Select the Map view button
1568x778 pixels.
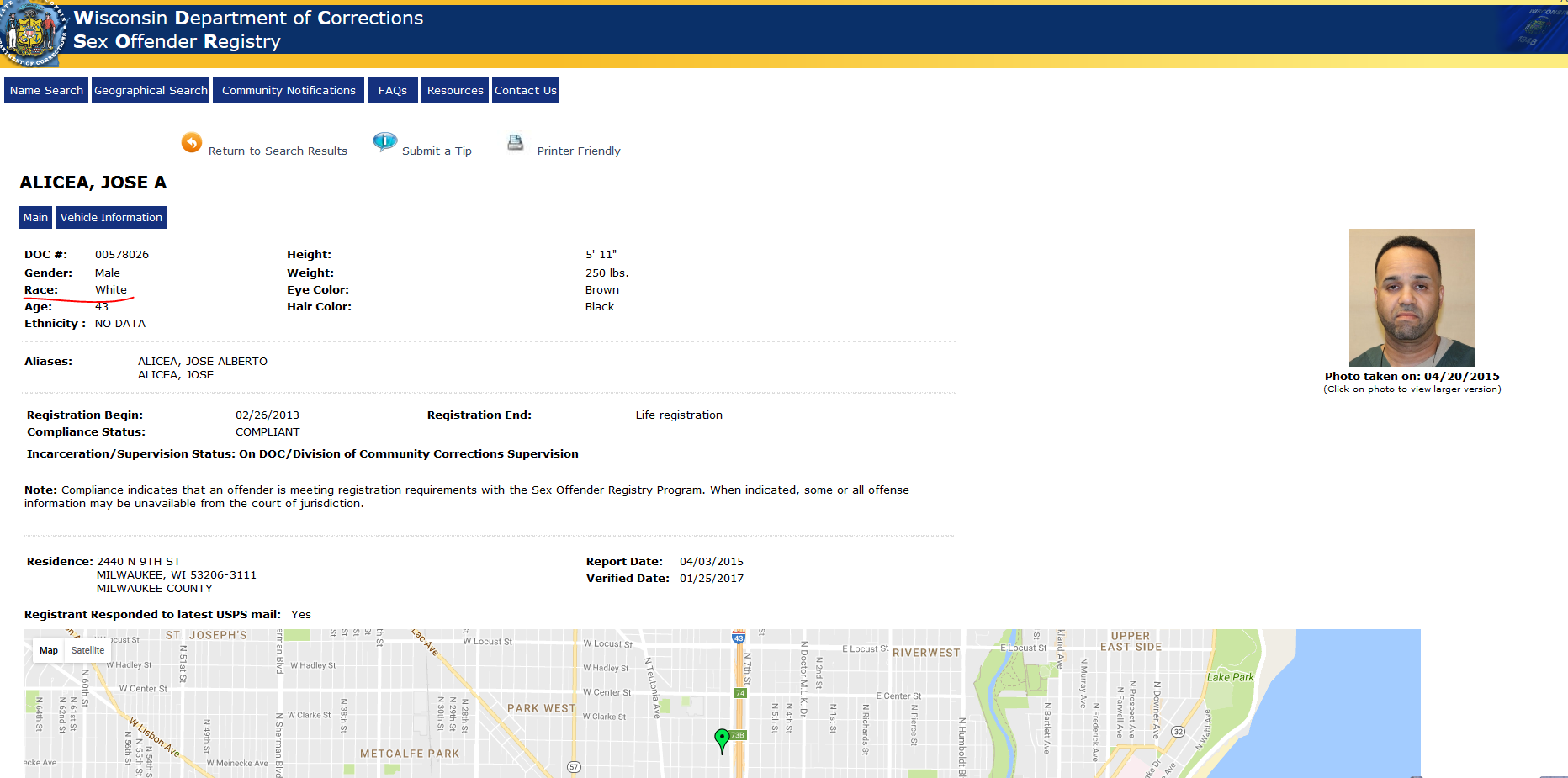click(49, 650)
